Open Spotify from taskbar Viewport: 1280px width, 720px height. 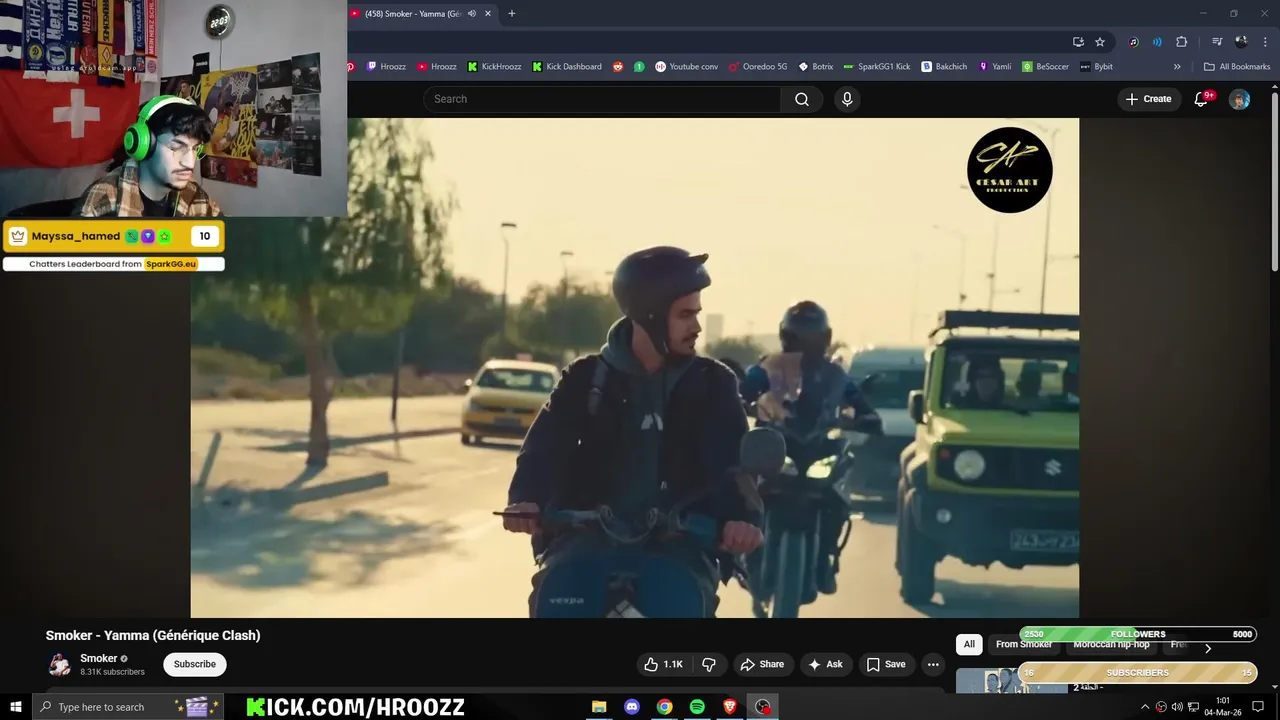[697, 707]
